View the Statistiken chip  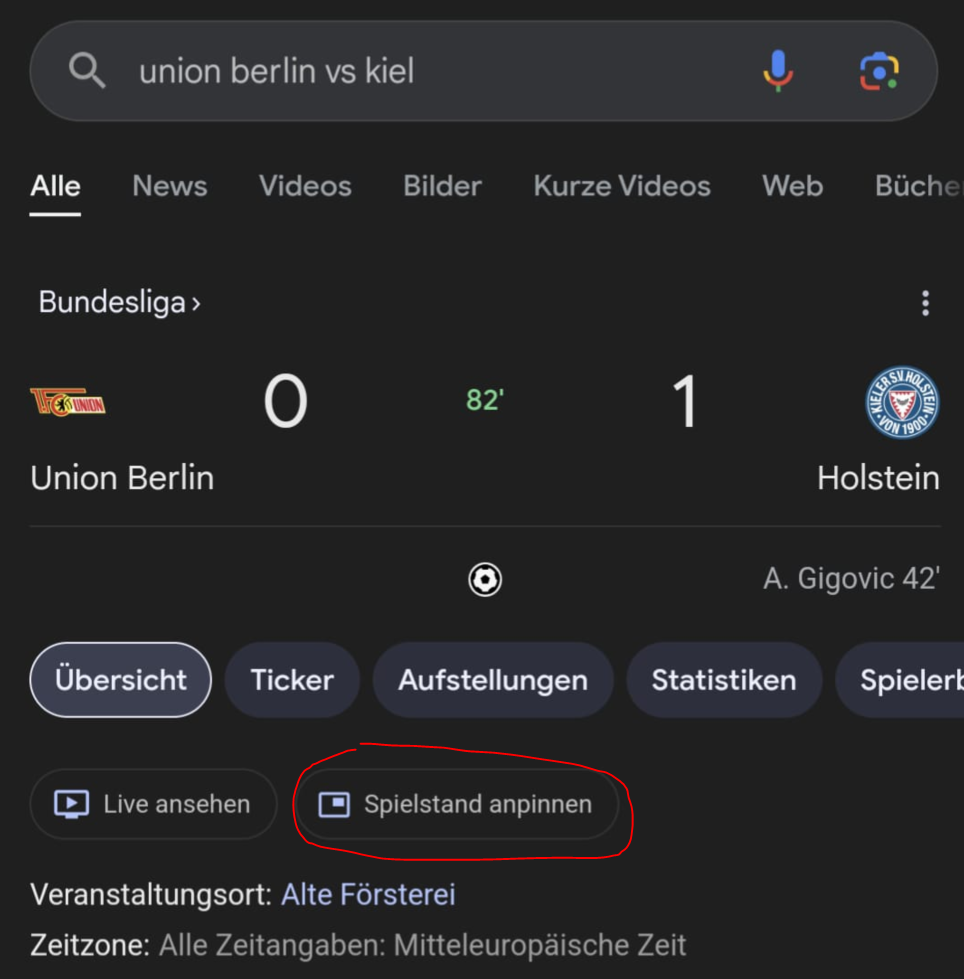724,680
